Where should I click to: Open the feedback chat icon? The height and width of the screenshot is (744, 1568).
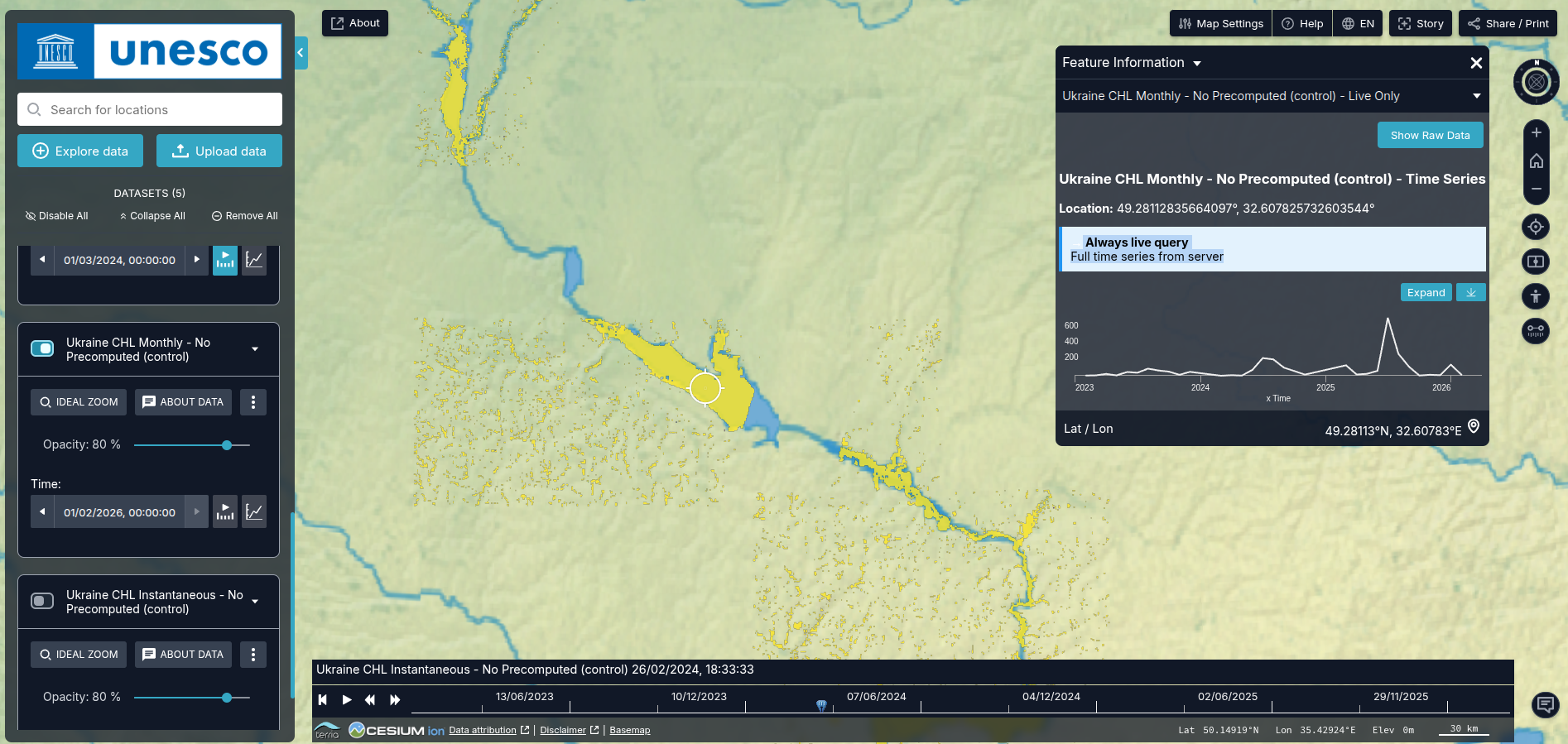1545,704
